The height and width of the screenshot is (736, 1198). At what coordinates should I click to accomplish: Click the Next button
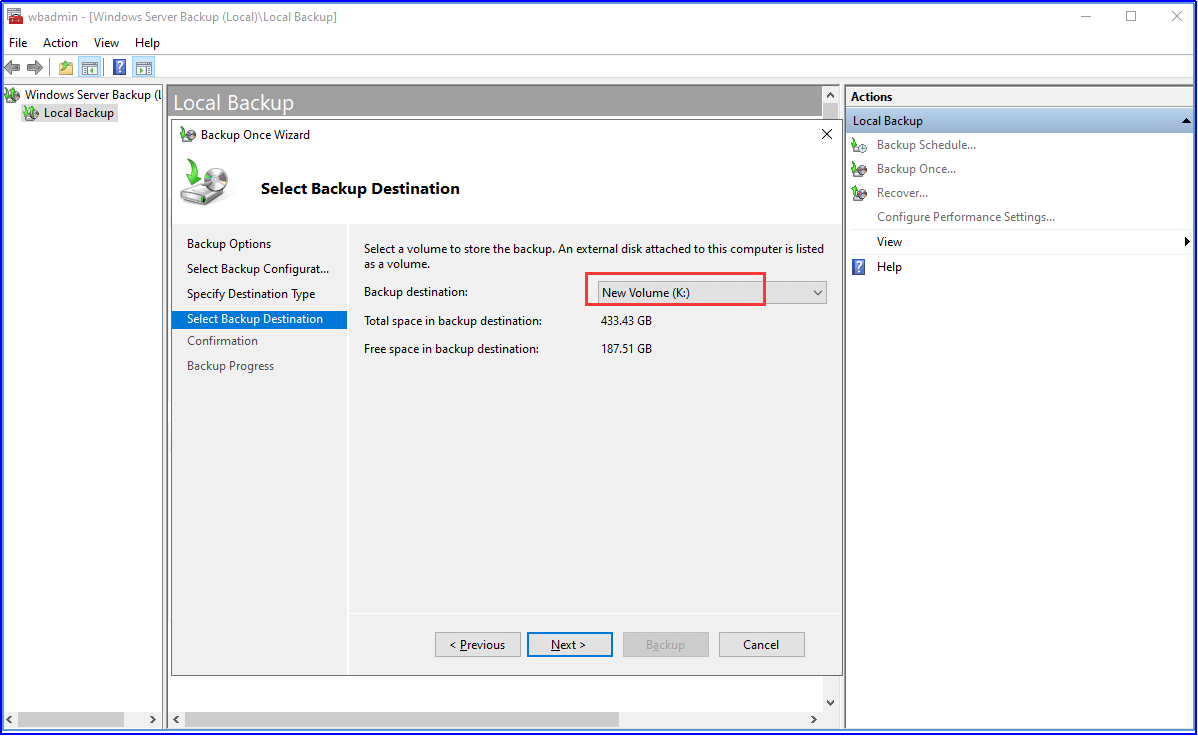pos(570,644)
